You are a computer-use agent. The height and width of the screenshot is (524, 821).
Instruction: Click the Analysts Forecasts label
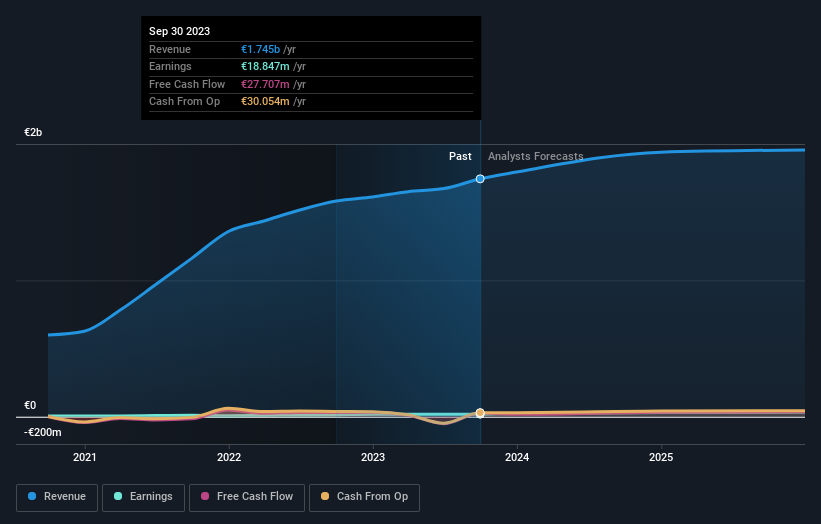point(536,157)
